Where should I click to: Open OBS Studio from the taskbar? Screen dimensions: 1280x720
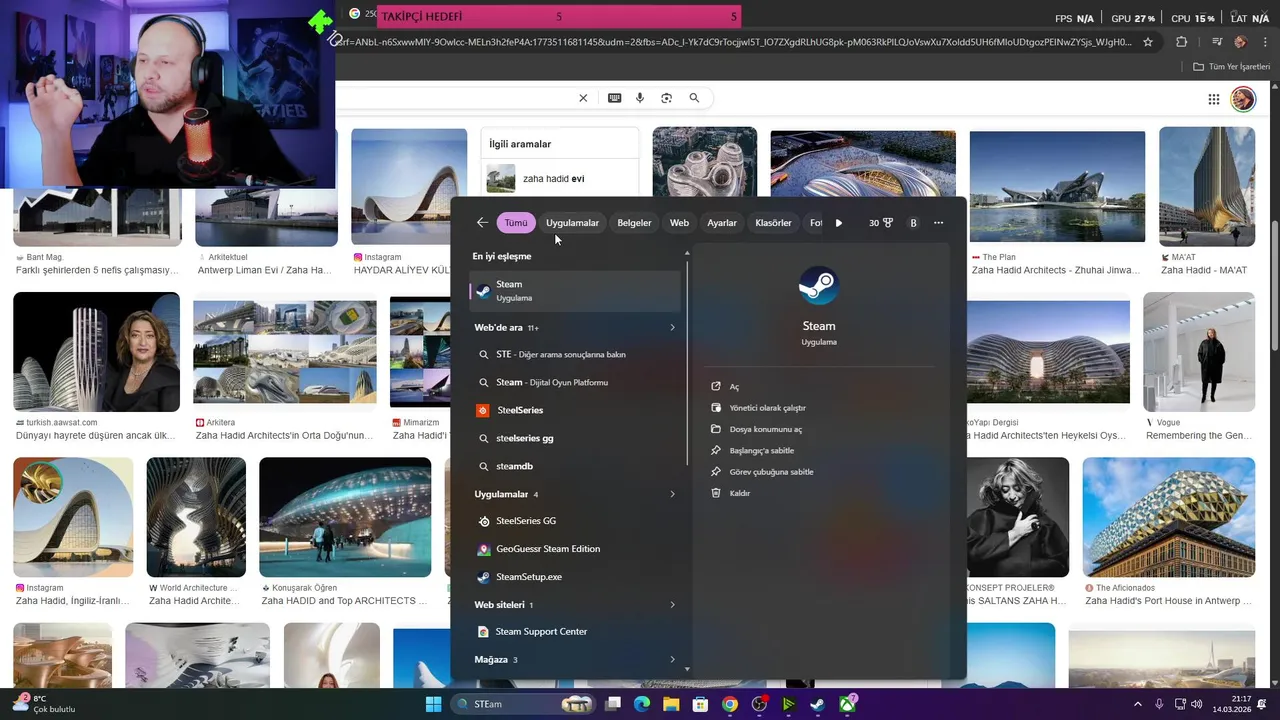click(759, 704)
